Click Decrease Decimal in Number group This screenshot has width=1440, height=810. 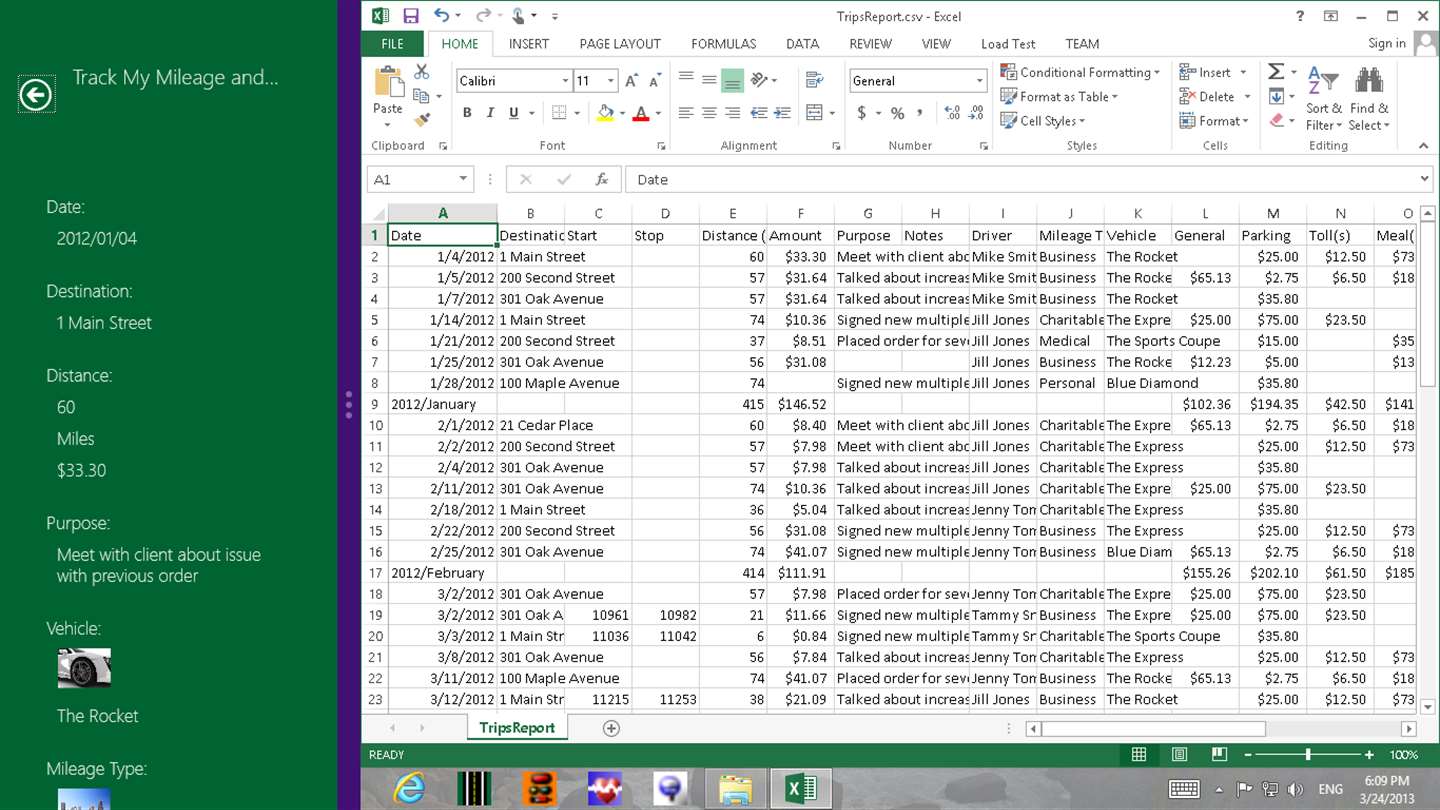[x=977, y=113]
